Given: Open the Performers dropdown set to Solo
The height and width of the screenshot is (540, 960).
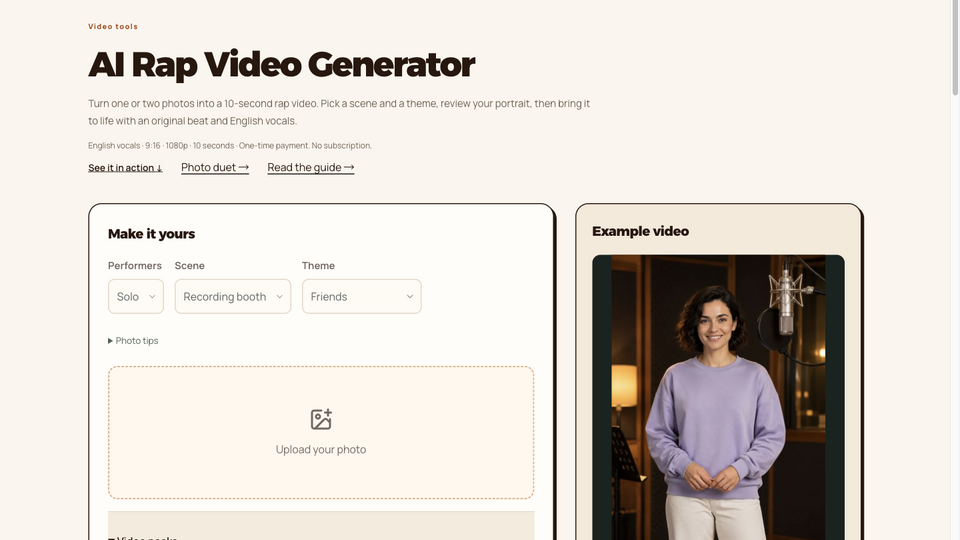Looking at the screenshot, I should coord(136,296).
